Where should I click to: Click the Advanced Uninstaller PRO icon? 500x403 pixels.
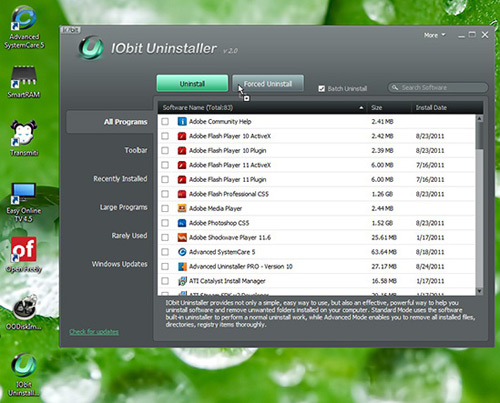[x=182, y=266]
